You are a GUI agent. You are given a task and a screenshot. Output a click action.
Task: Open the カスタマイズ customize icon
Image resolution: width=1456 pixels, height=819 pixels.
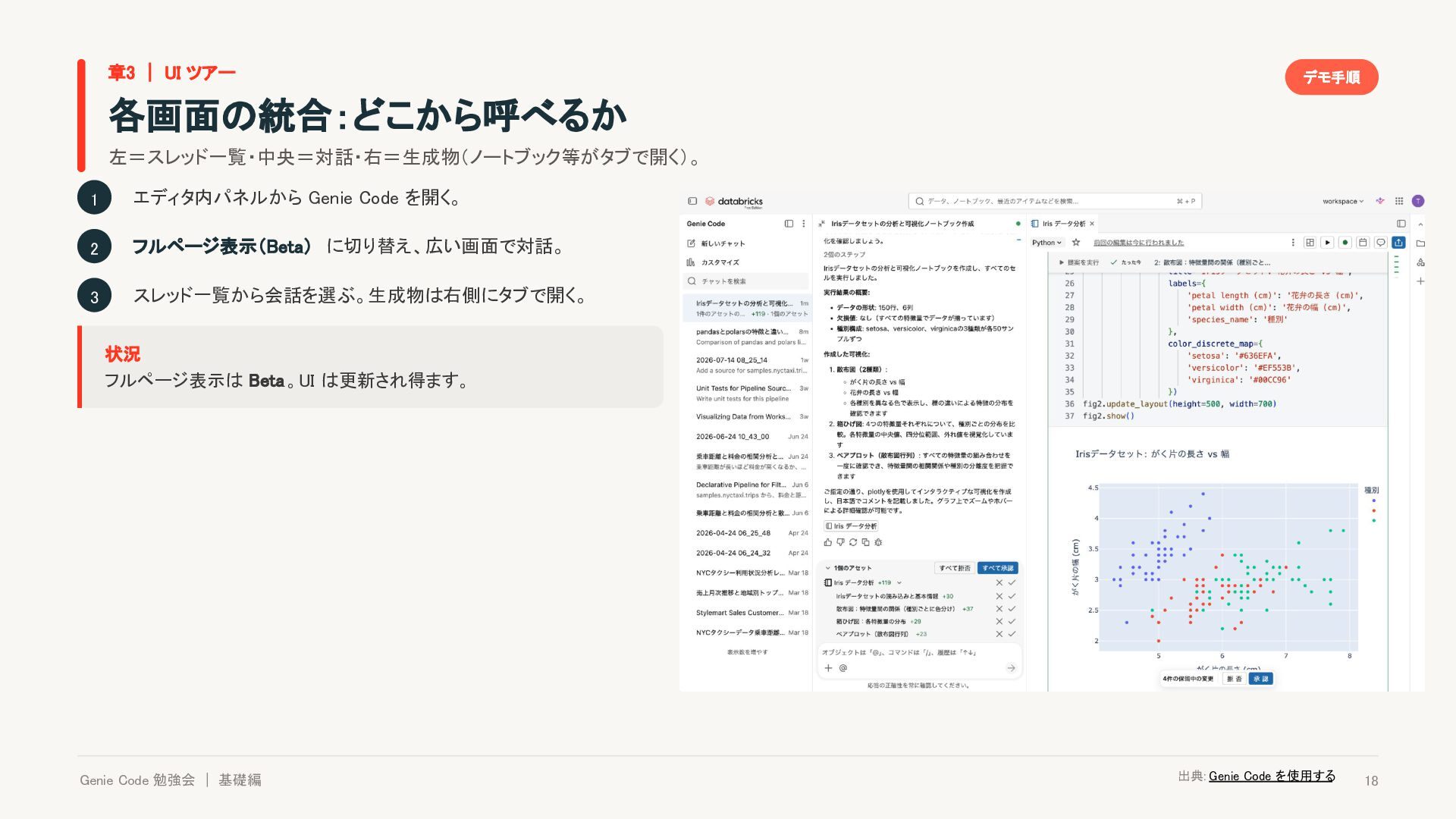pyautogui.click(x=691, y=262)
